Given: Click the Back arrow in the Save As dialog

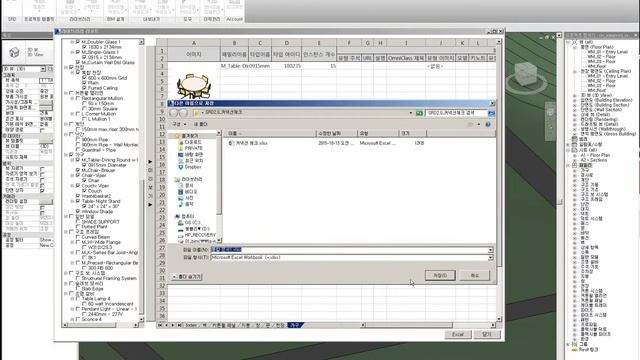Looking at the screenshot, I should click(x=174, y=113).
